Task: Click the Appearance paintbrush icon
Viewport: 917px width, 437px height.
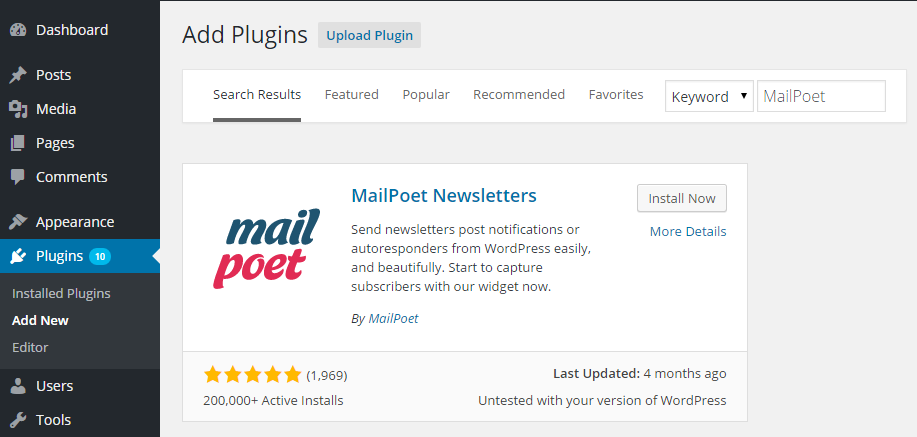Action: [18, 222]
